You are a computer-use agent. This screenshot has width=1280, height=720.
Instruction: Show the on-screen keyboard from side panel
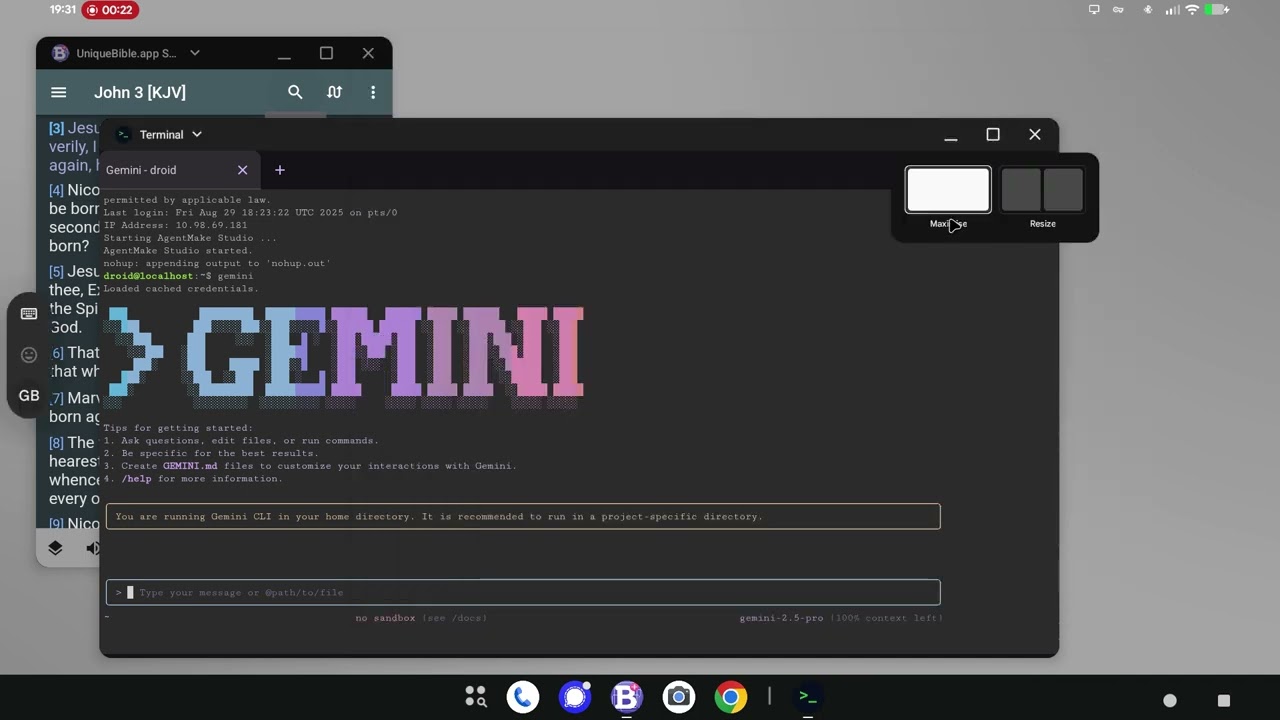click(x=29, y=314)
